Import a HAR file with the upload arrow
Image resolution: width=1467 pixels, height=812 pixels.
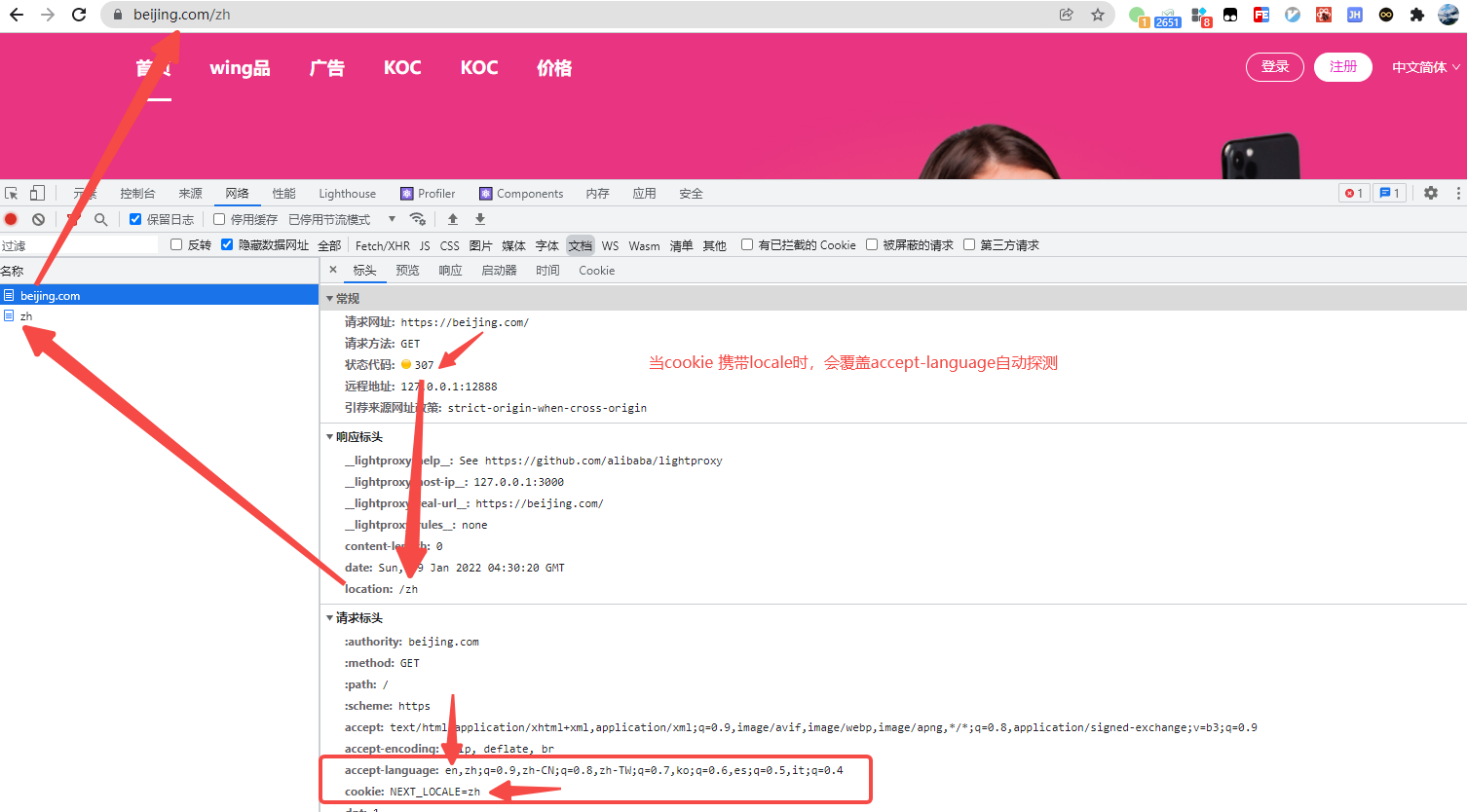(453, 219)
